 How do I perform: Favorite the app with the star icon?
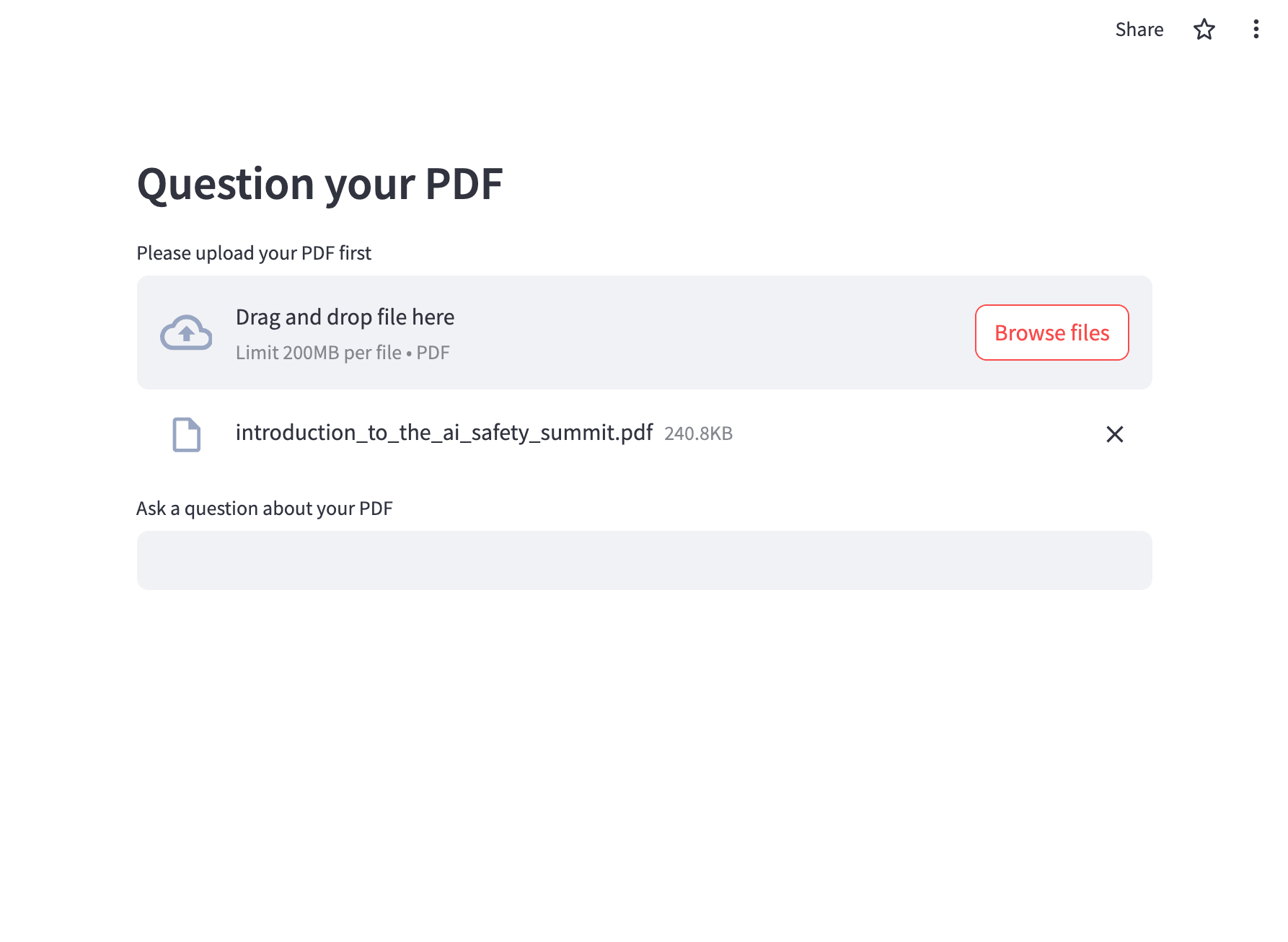(x=1204, y=30)
